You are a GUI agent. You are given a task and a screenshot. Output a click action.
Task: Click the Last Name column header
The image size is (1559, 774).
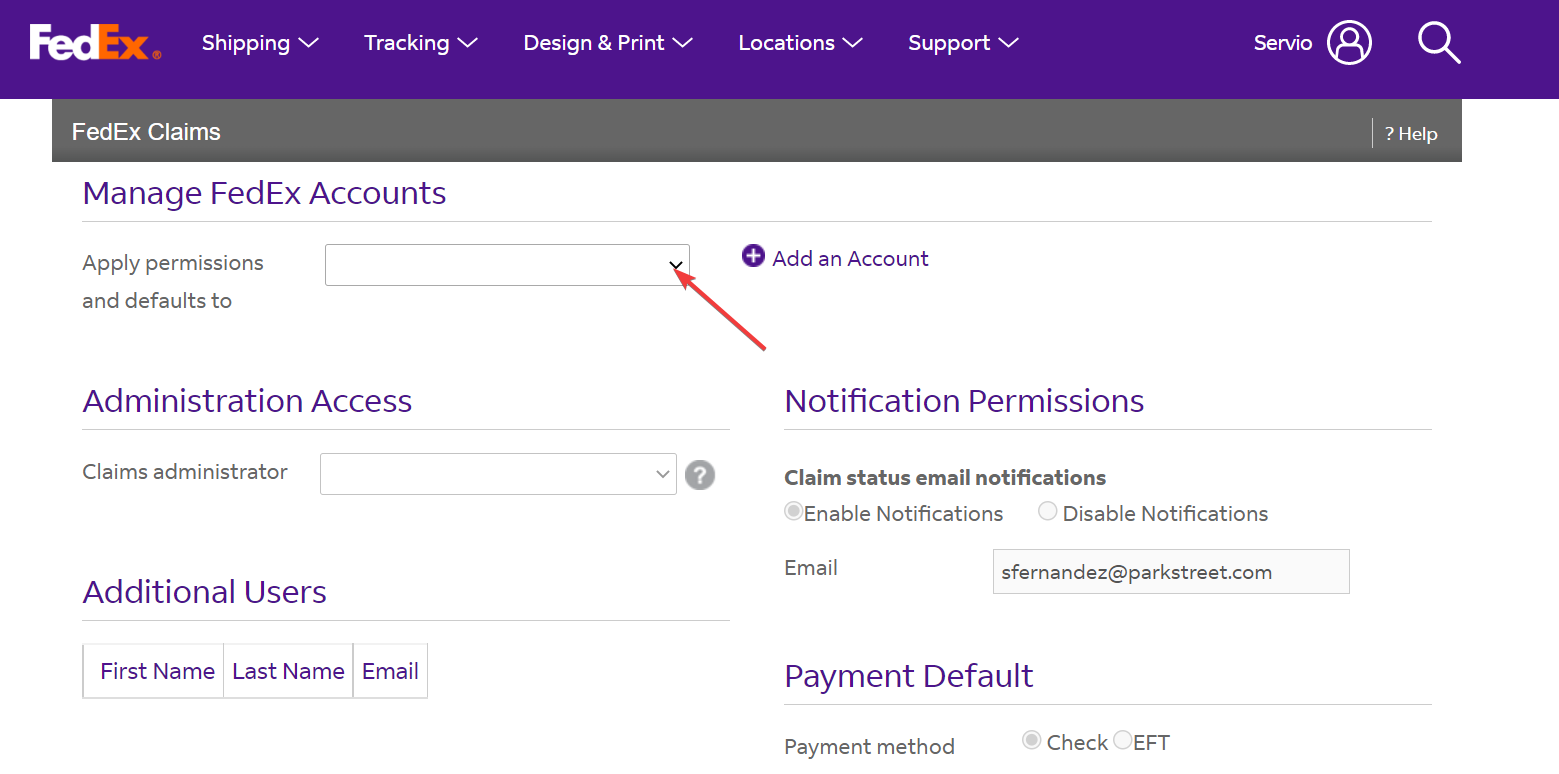[288, 671]
